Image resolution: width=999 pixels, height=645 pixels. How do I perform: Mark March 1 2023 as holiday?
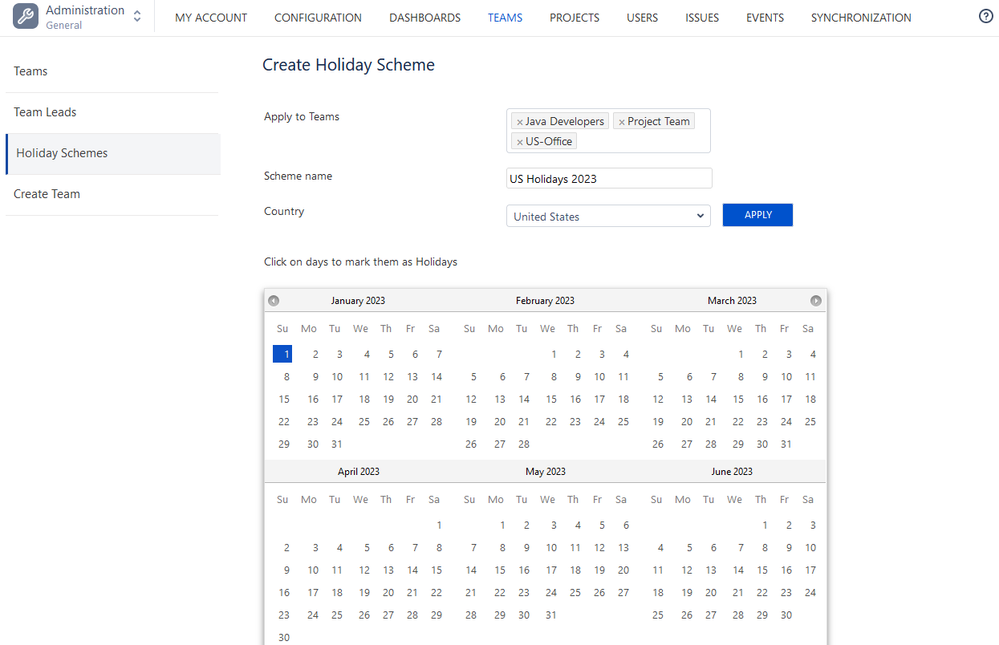741,354
